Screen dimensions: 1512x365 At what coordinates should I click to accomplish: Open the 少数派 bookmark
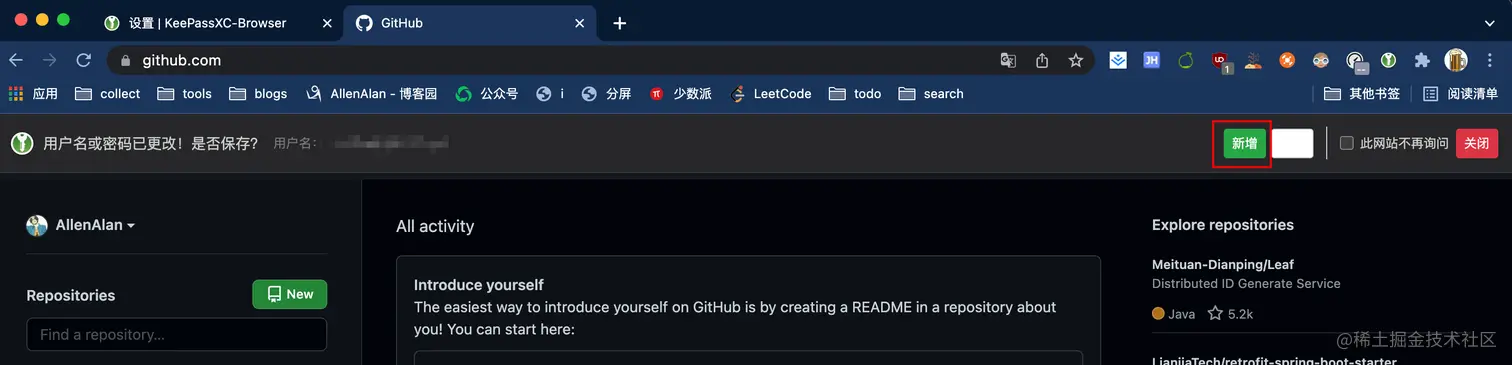(x=680, y=93)
